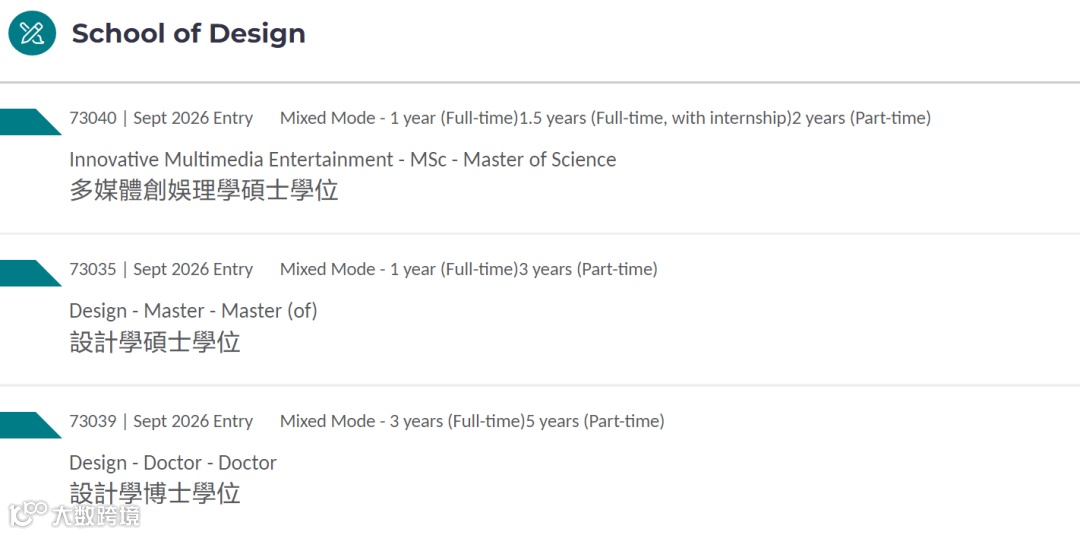Click Mixed Mode 3 years/5 years text
The width and height of the screenshot is (1080, 535).
471,421
